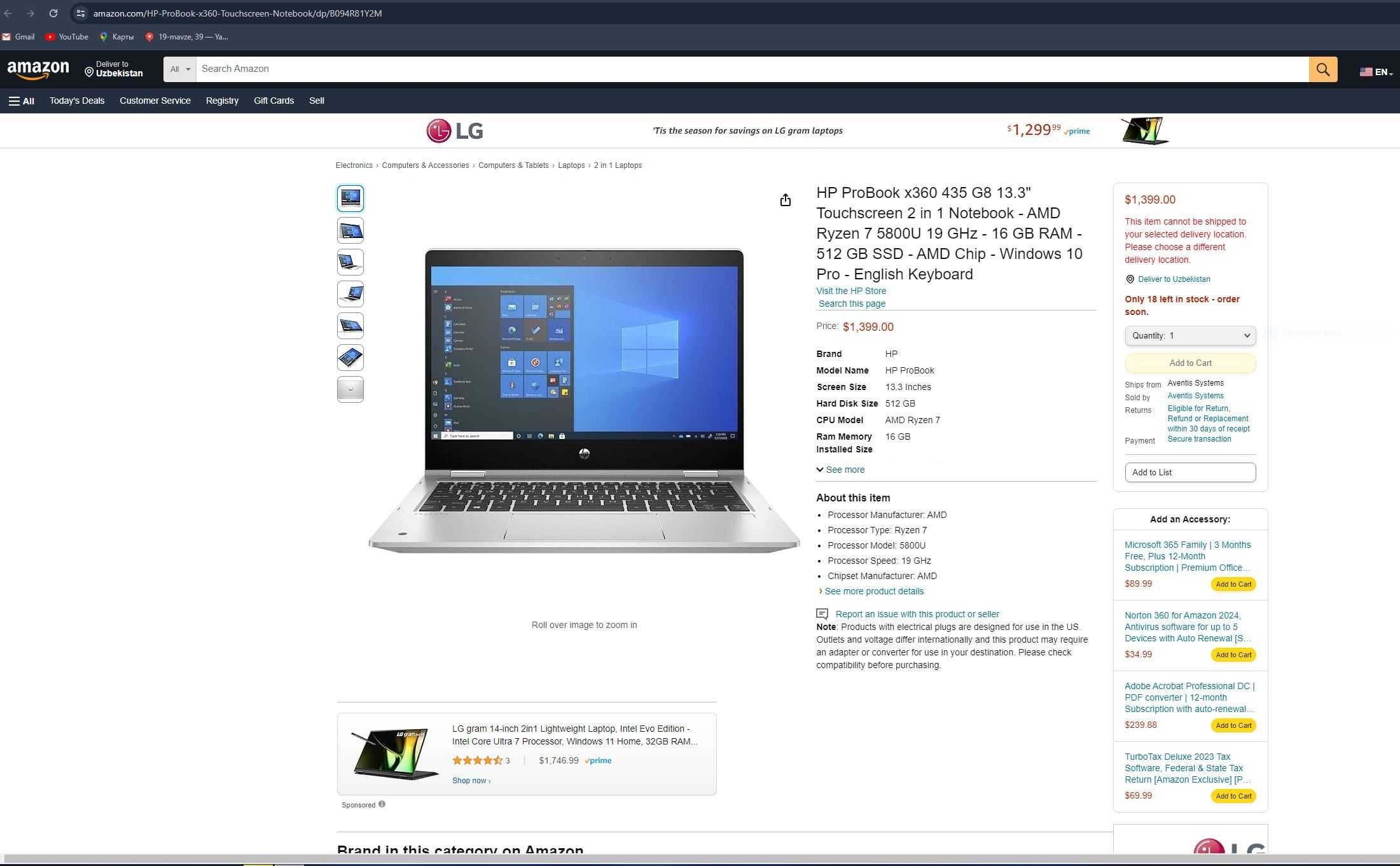The image size is (1400, 866).
Task: Open Today's Deals menu item
Action: tap(77, 101)
